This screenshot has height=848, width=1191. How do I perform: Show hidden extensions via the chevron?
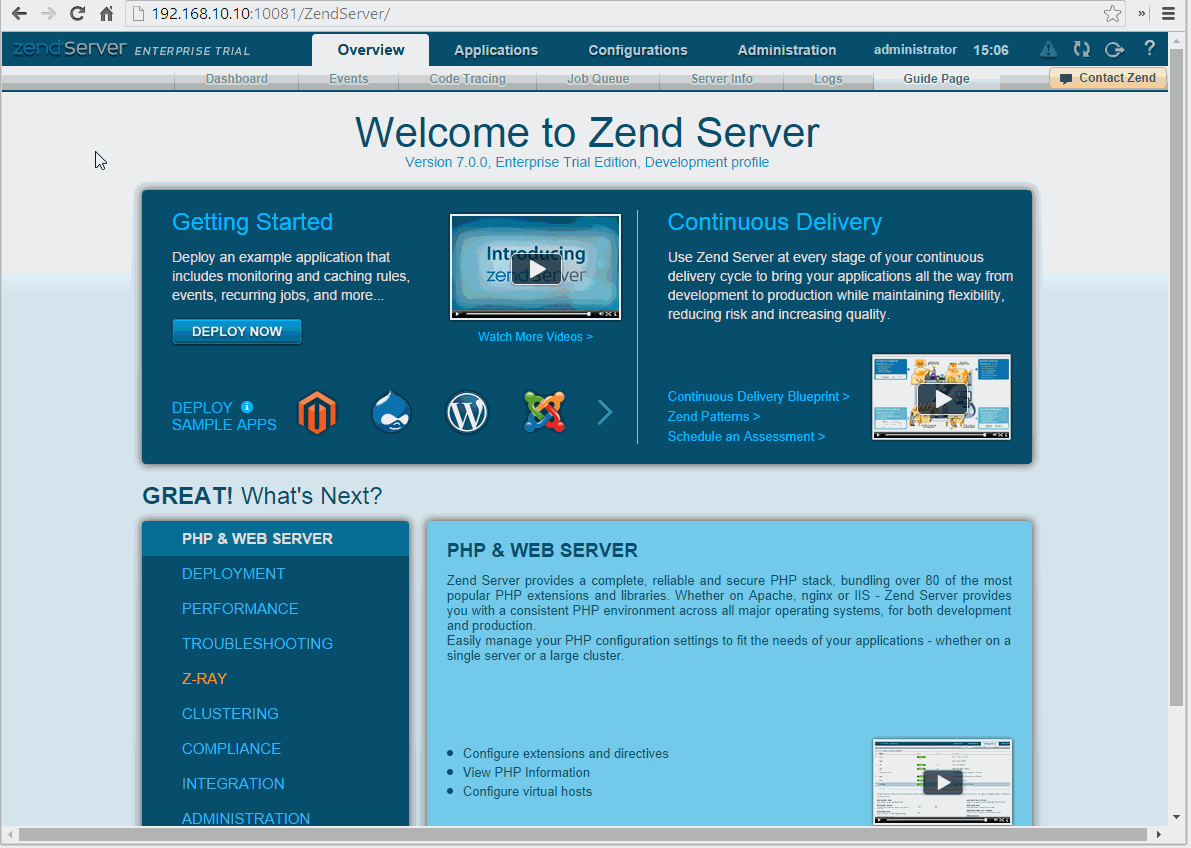click(1142, 14)
